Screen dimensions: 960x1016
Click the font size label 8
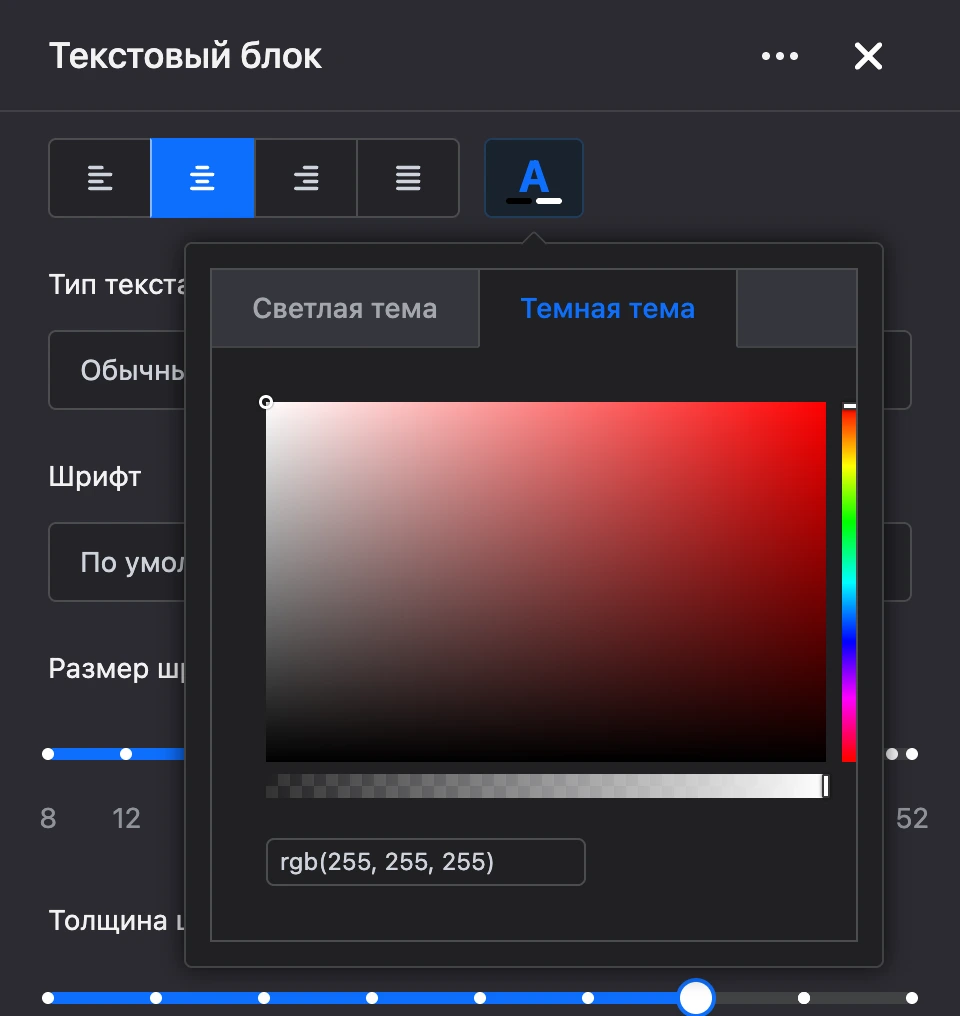tap(48, 818)
